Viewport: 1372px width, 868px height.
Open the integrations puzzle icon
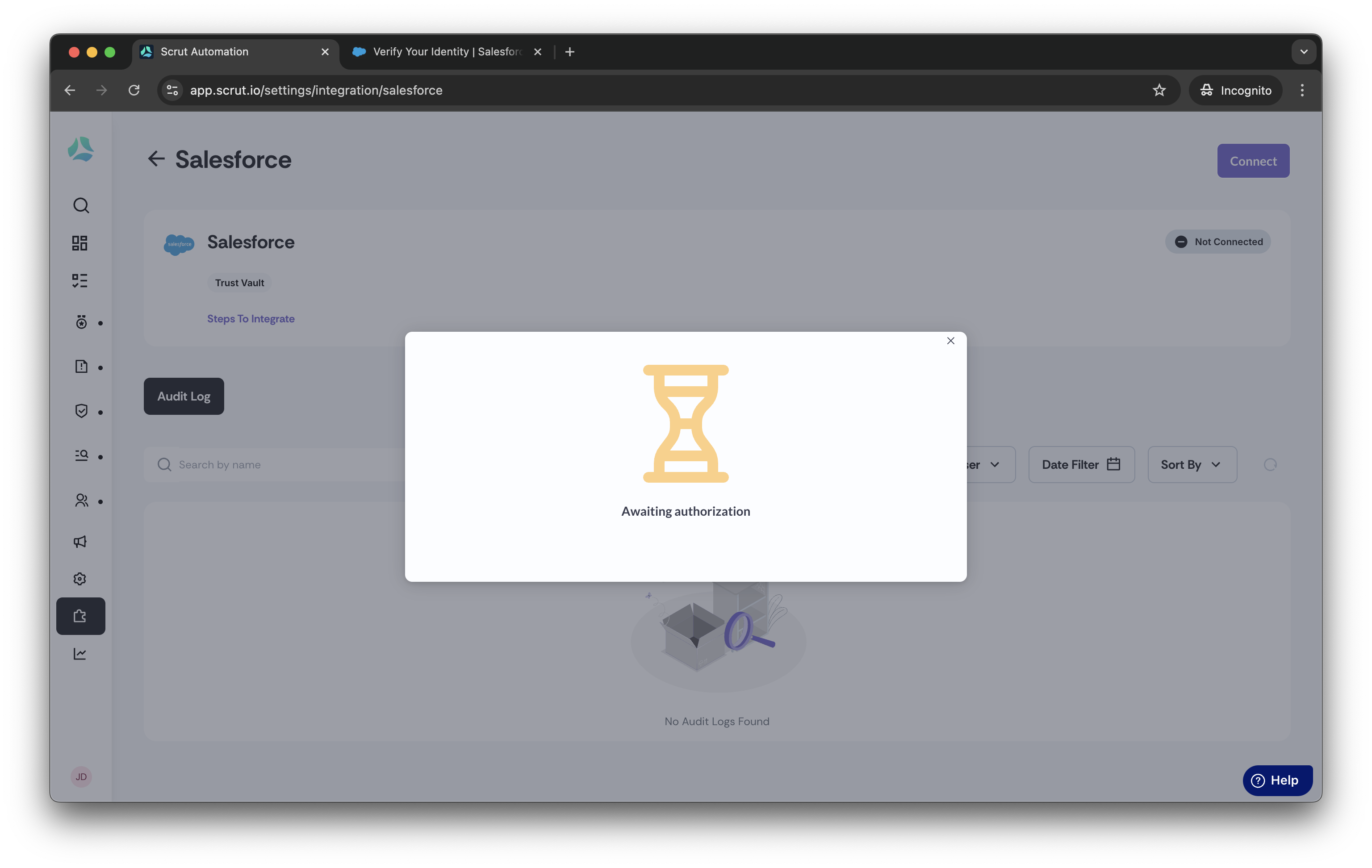[80, 616]
